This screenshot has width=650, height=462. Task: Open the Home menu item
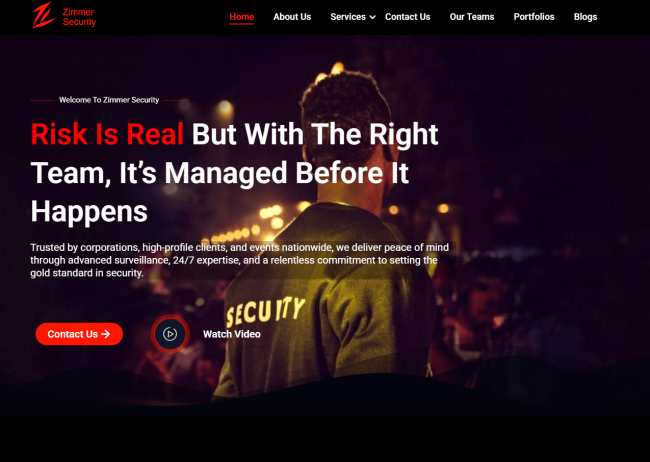point(242,17)
